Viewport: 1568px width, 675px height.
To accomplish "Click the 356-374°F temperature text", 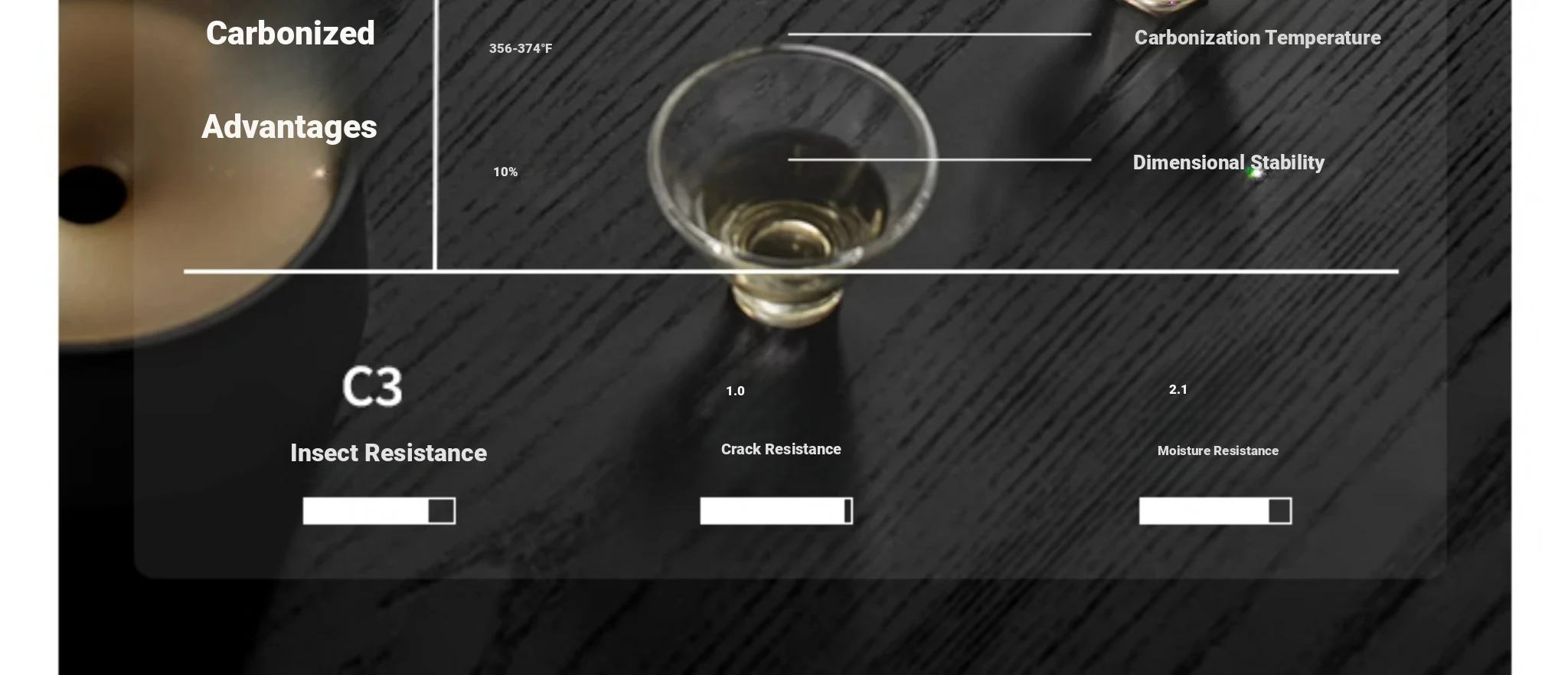I will [521, 48].
